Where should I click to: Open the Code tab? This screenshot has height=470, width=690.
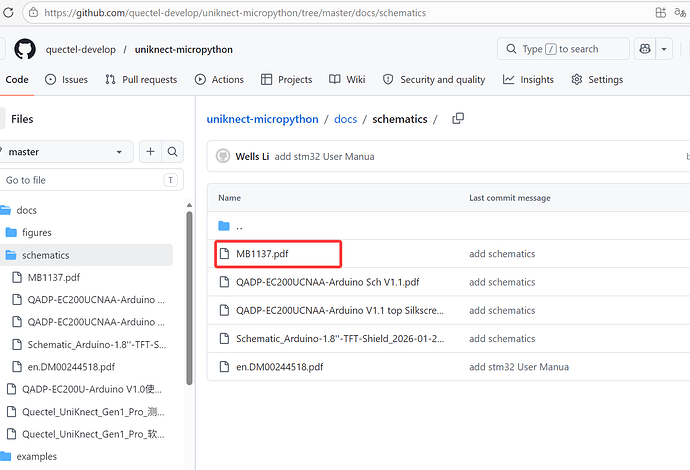pyautogui.click(x=17, y=80)
